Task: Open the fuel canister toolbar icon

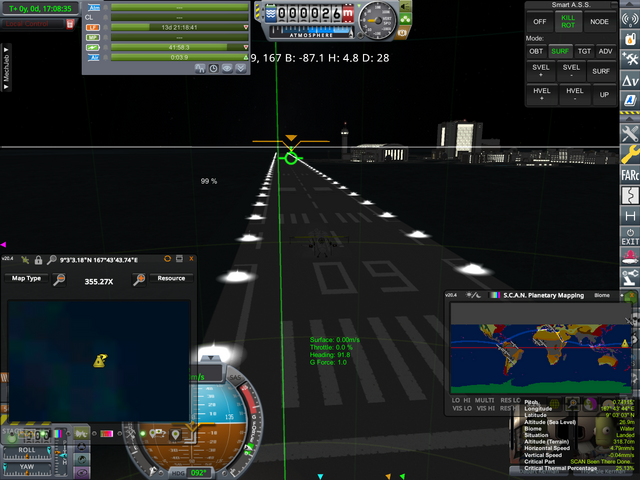Action: click(x=630, y=39)
